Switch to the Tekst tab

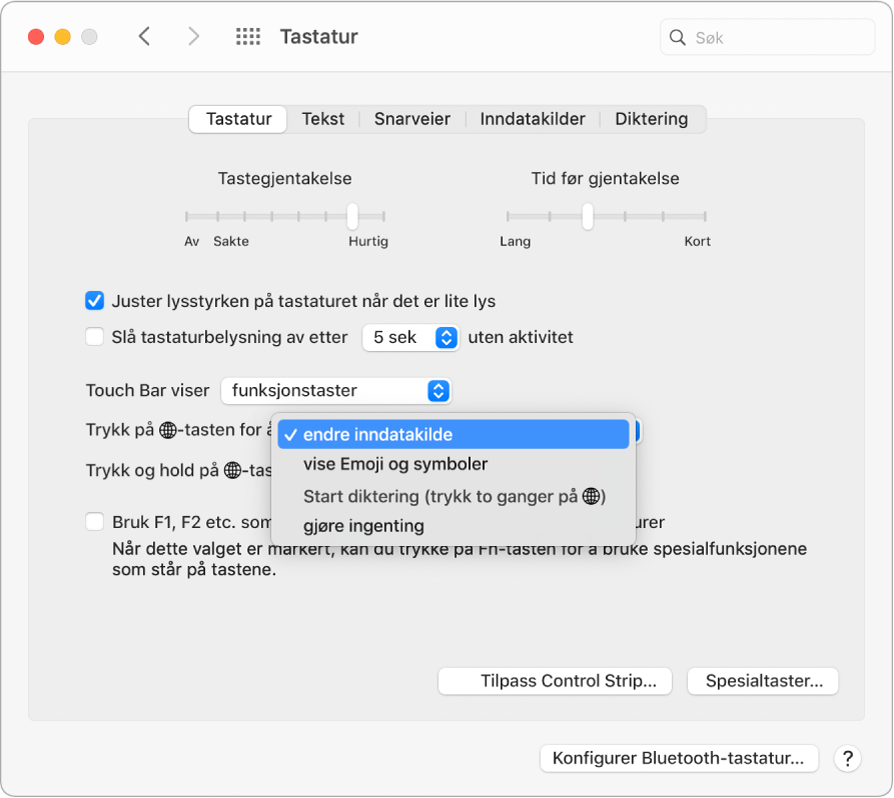coord(323,118)
